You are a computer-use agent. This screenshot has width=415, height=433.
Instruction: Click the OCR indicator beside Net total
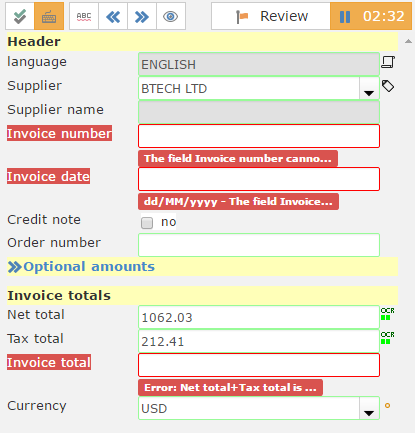[x=388, y=314]
